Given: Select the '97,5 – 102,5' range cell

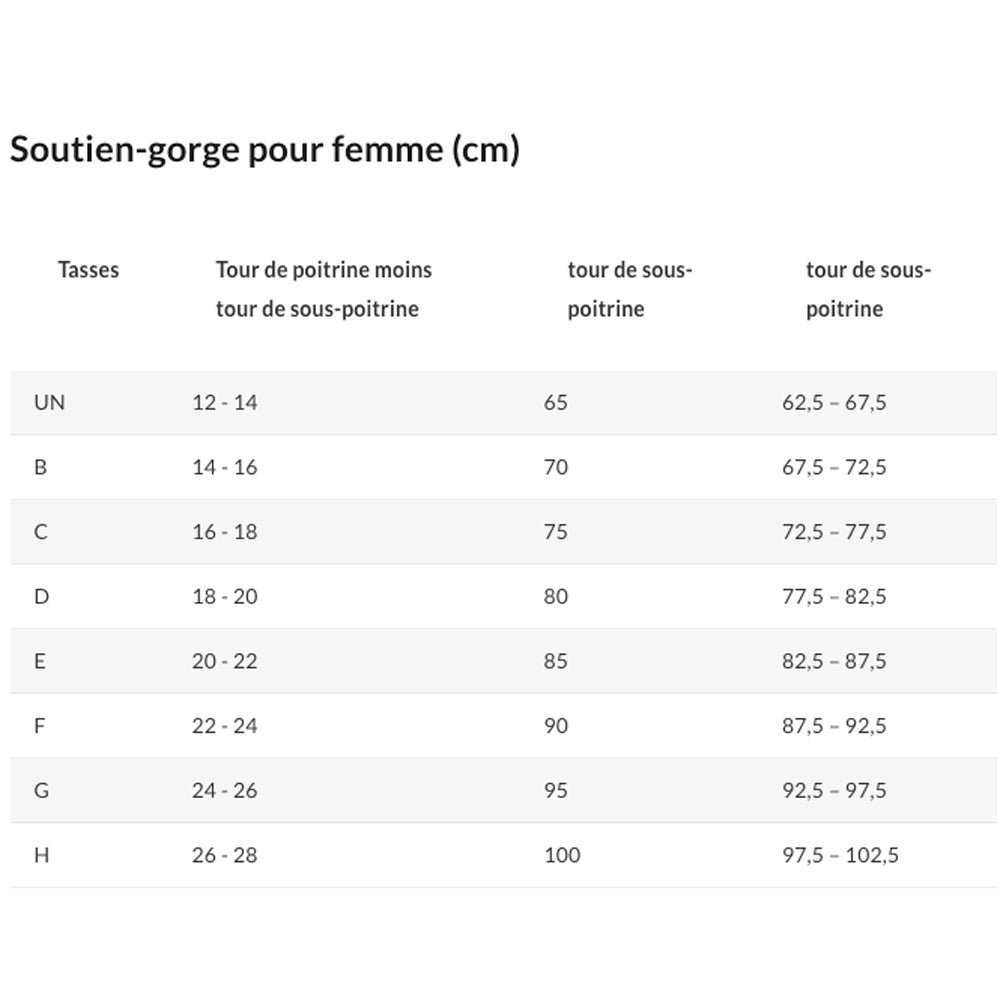Looking at the screenshot, I should tap(840, 855).
